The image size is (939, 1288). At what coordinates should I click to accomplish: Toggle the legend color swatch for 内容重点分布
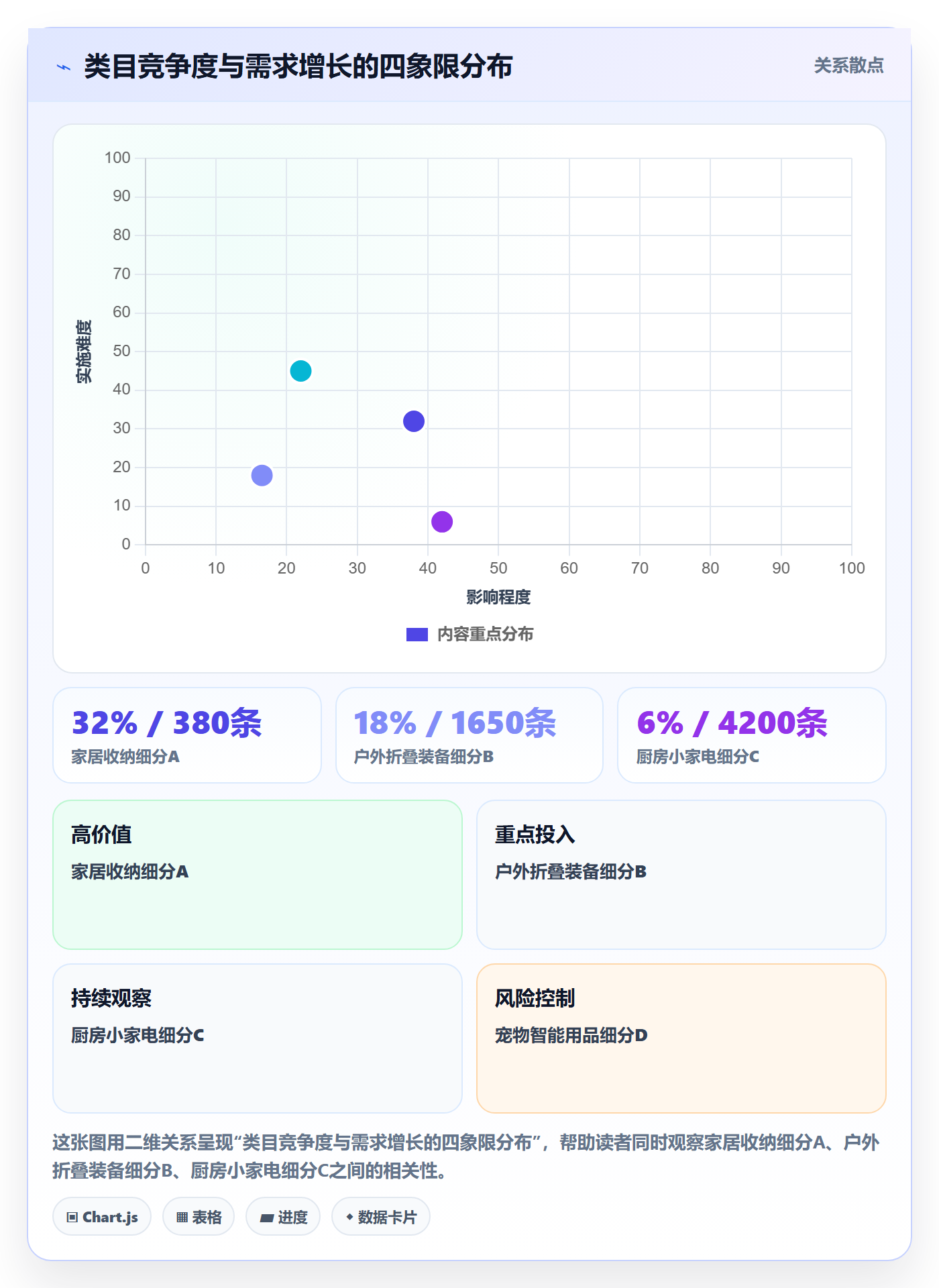pos(417,635)
